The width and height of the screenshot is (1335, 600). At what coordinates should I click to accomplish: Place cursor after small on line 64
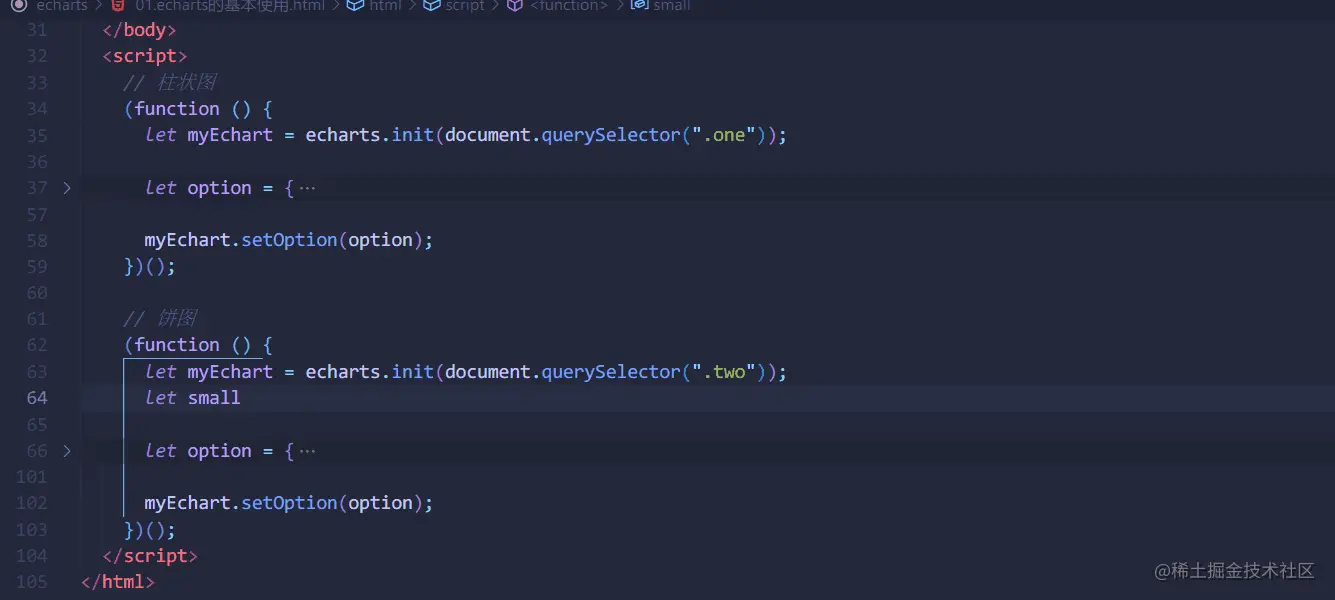(x=241, y=398)
